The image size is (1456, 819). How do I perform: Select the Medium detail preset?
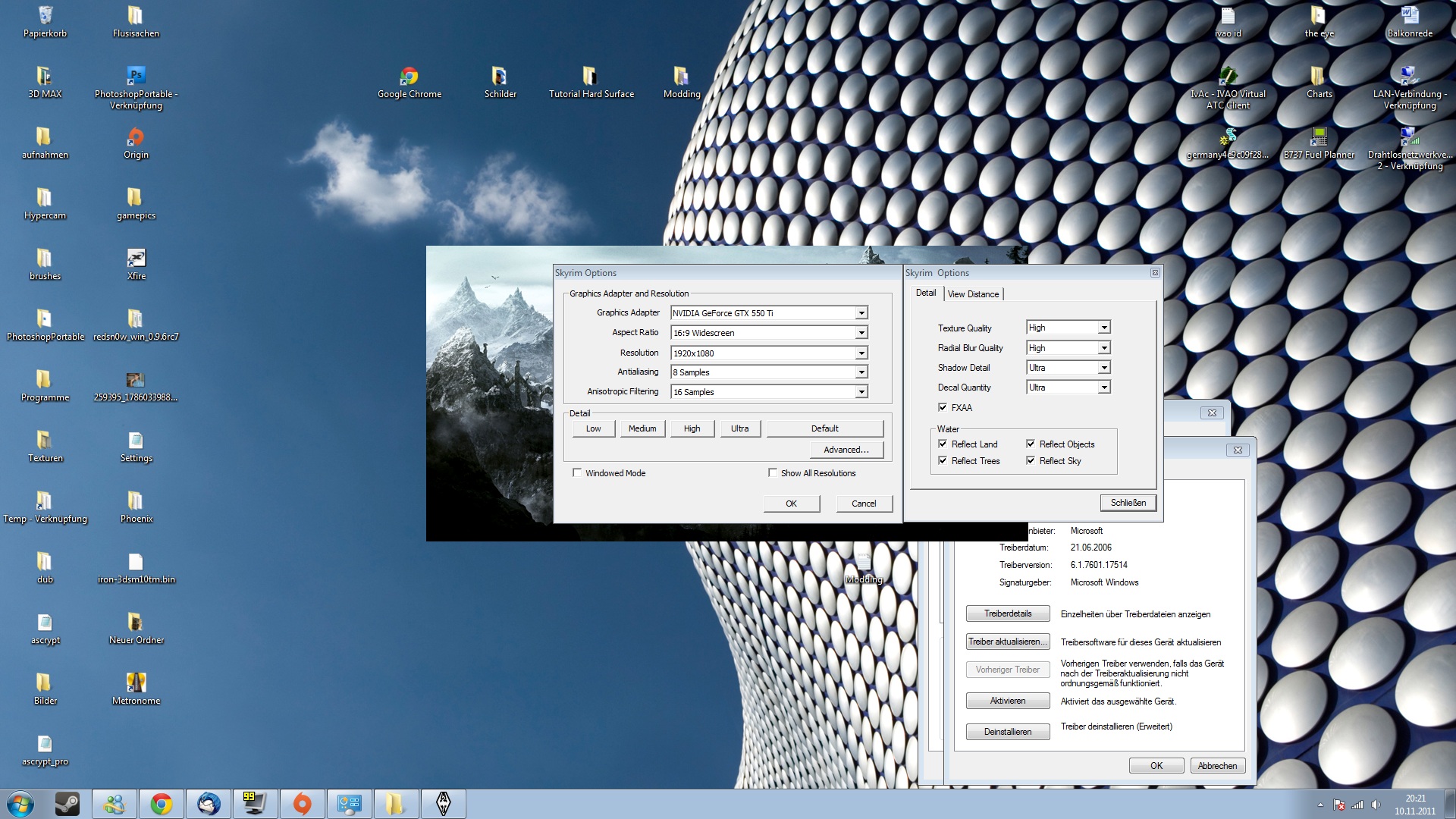tap(642, 428)
